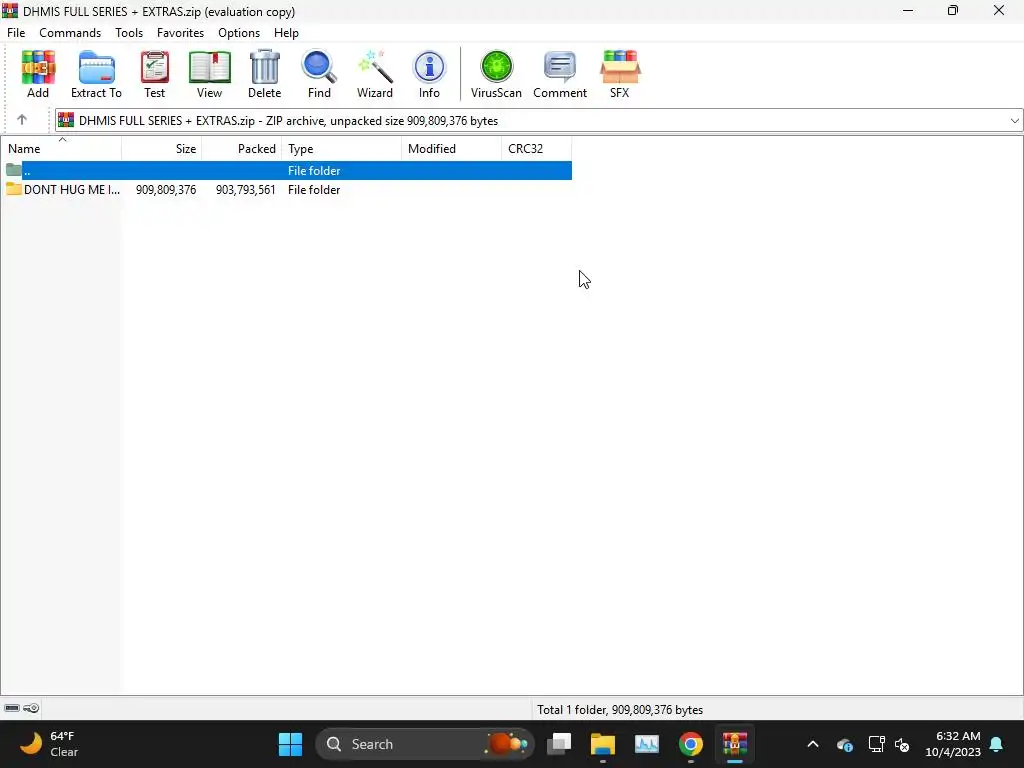Open the resource monitor taskbar app

(647, 744)
